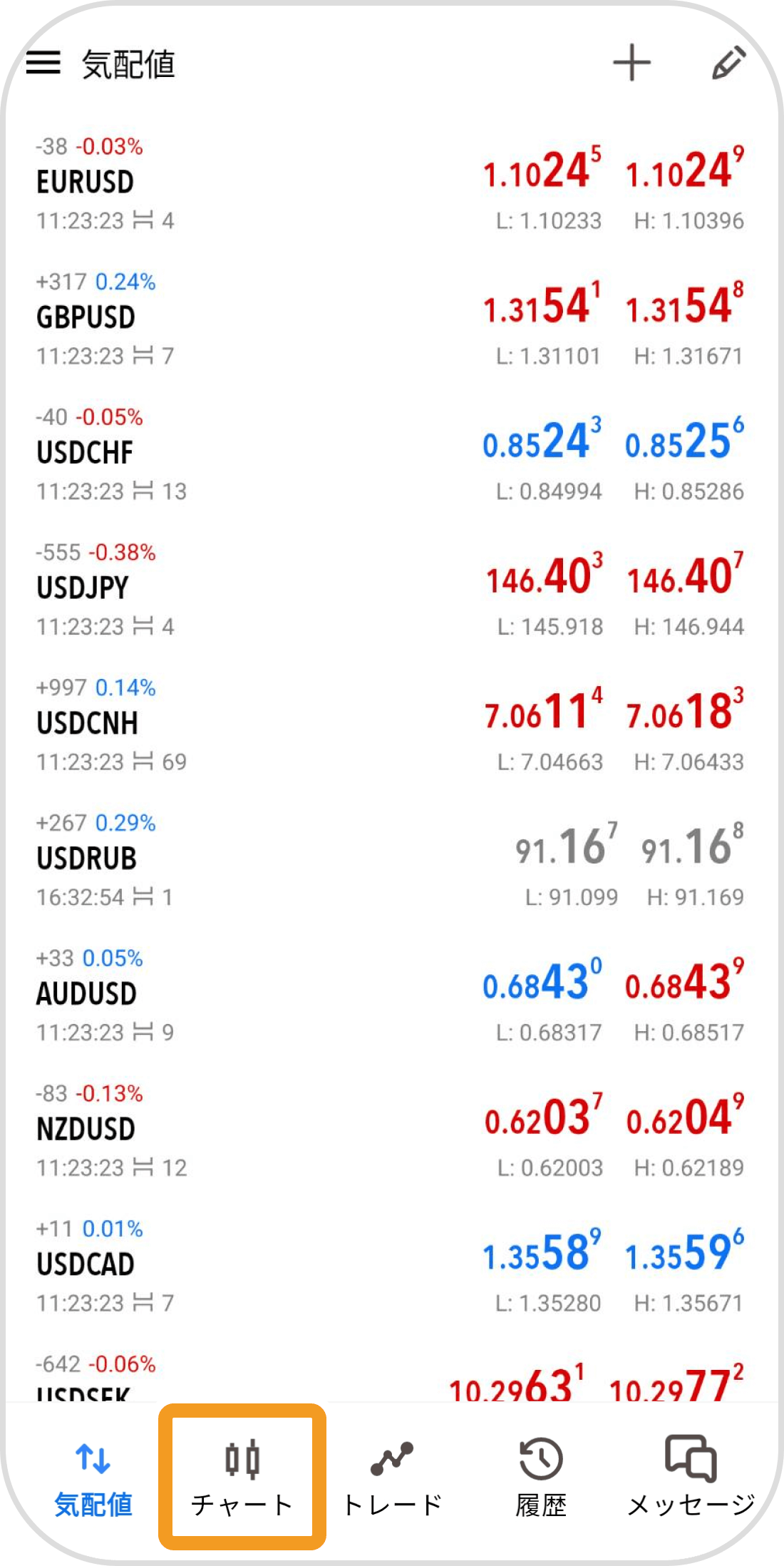Tap the plus icon to add symbol

(x=631, y=63)
